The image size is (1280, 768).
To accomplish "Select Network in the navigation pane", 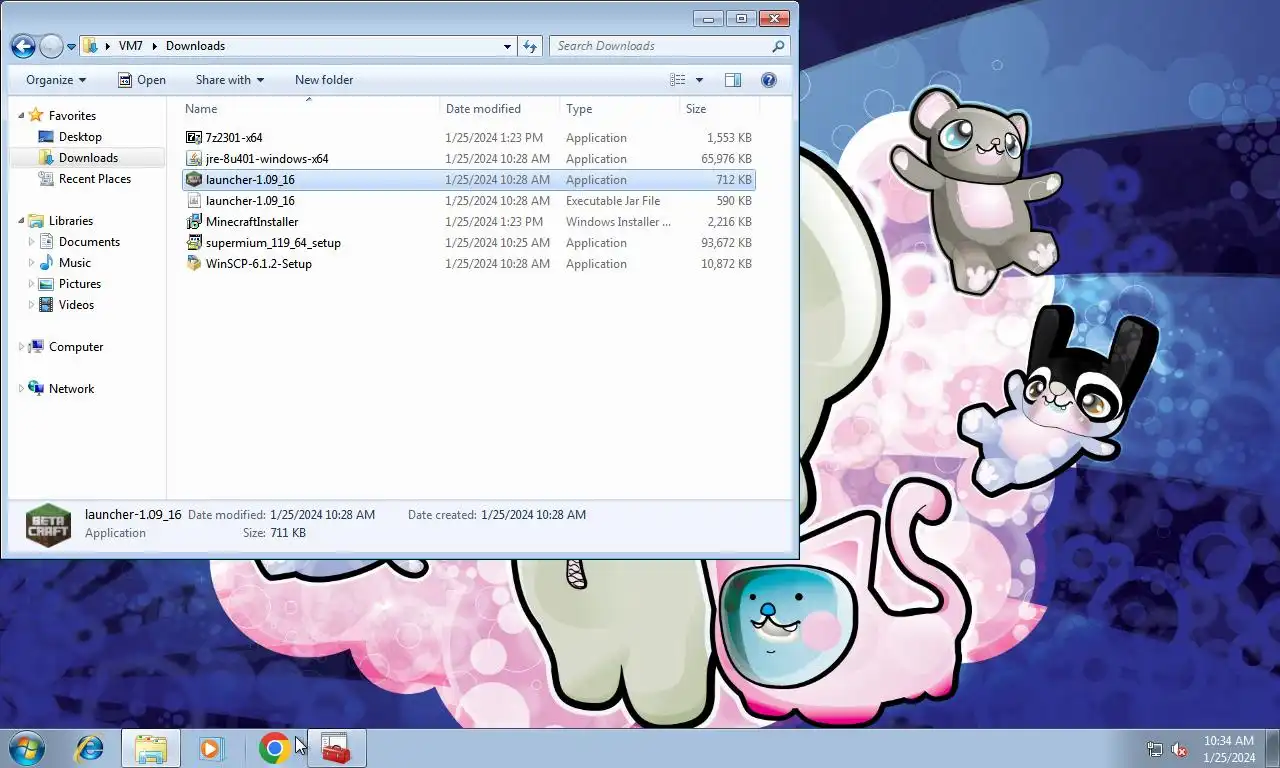I will click(x=71, y=389).
